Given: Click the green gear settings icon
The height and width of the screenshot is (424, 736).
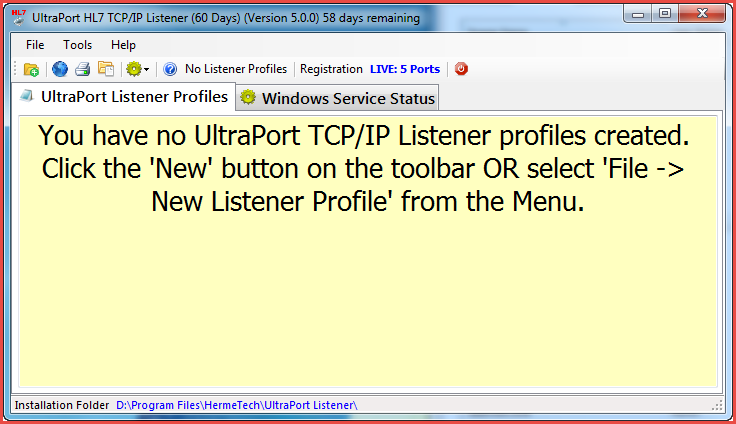Looking at the screenshot, I should pos(134,69).
